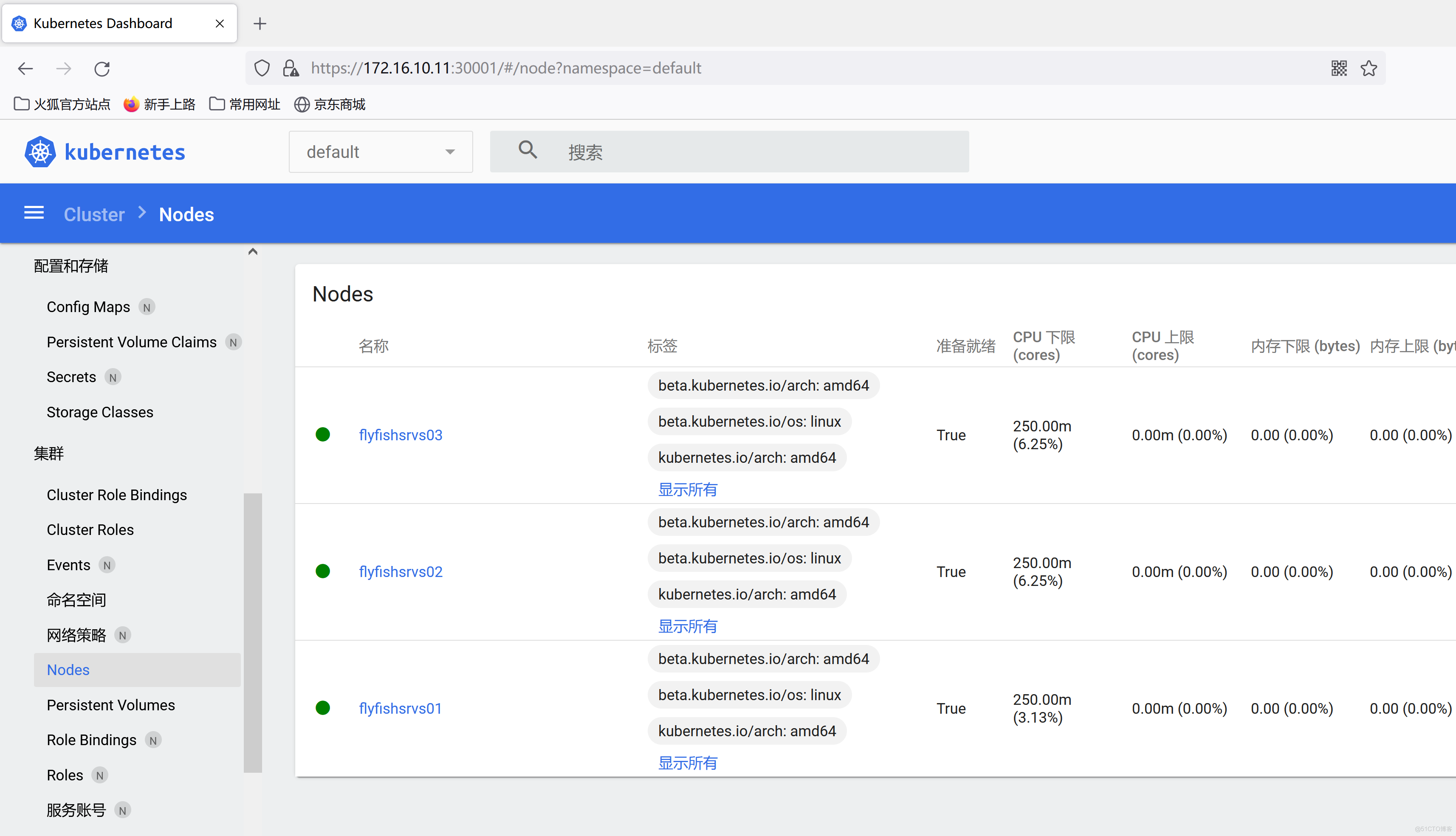Open node flyfishsrvs02
1456x836 pixels.
click(x=401, y=571)
